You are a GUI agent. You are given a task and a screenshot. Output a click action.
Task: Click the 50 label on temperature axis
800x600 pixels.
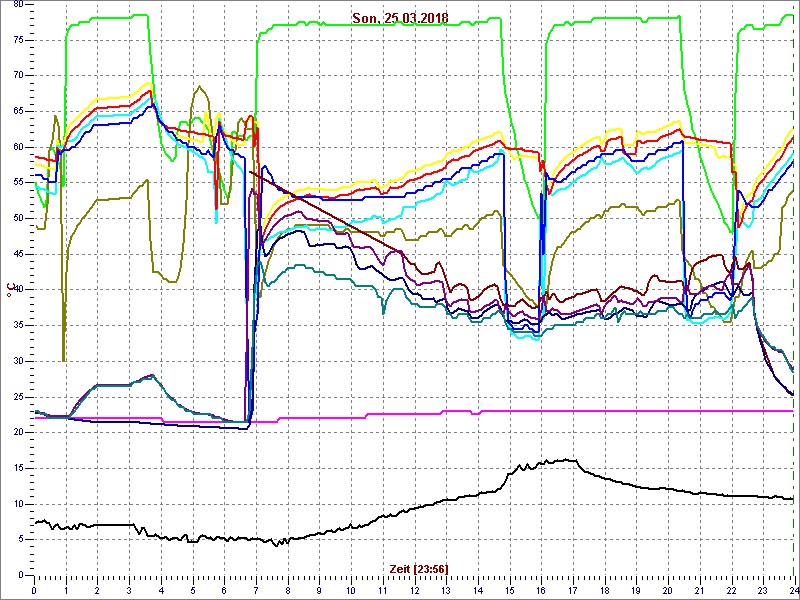click(17, 218)
